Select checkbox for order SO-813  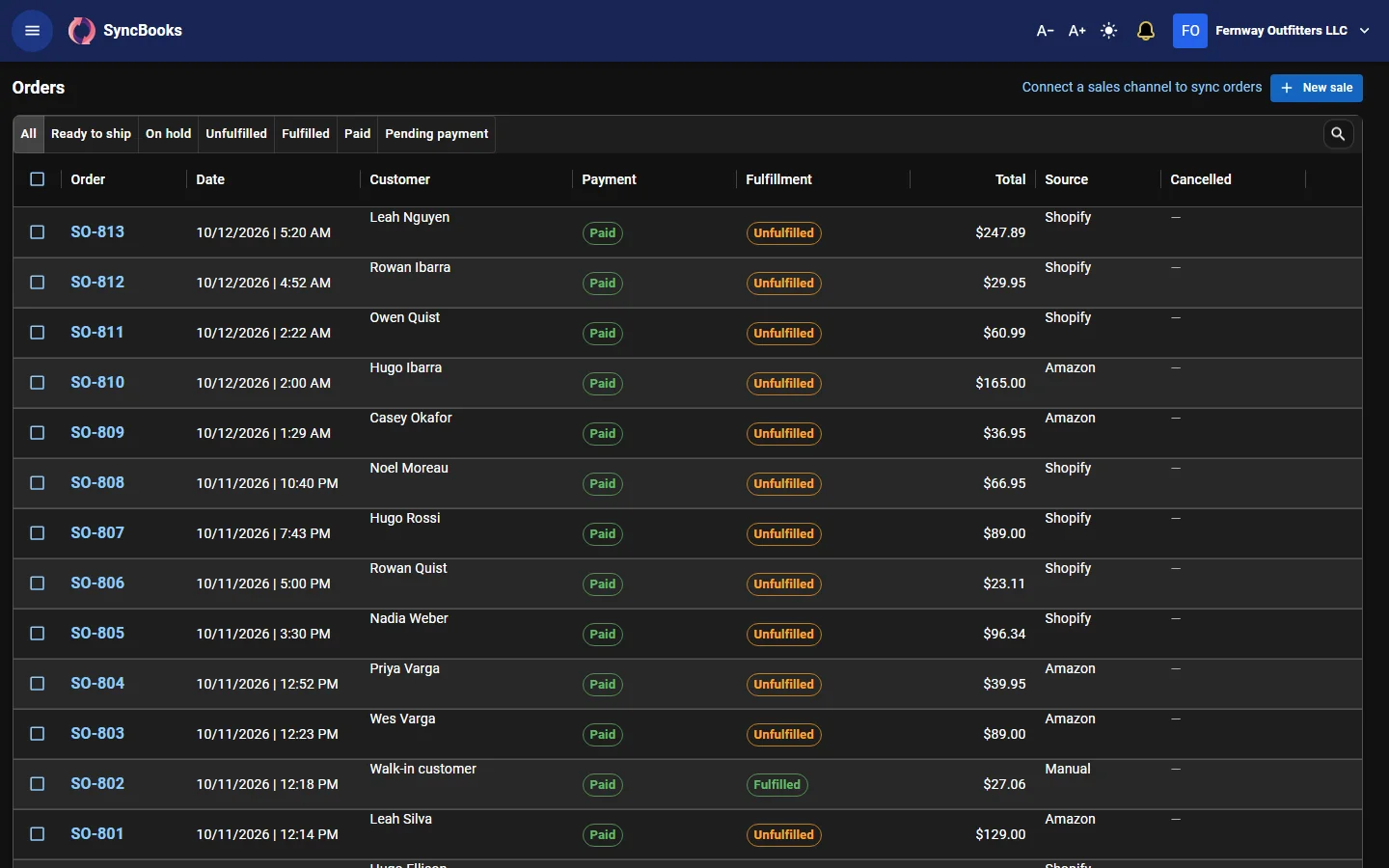coord(38,232)
